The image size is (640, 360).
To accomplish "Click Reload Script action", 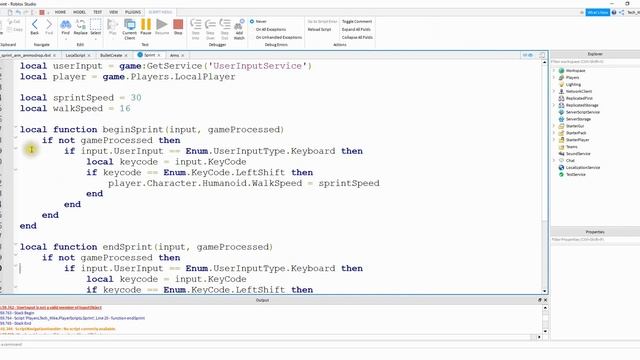I will pos(319,29).
